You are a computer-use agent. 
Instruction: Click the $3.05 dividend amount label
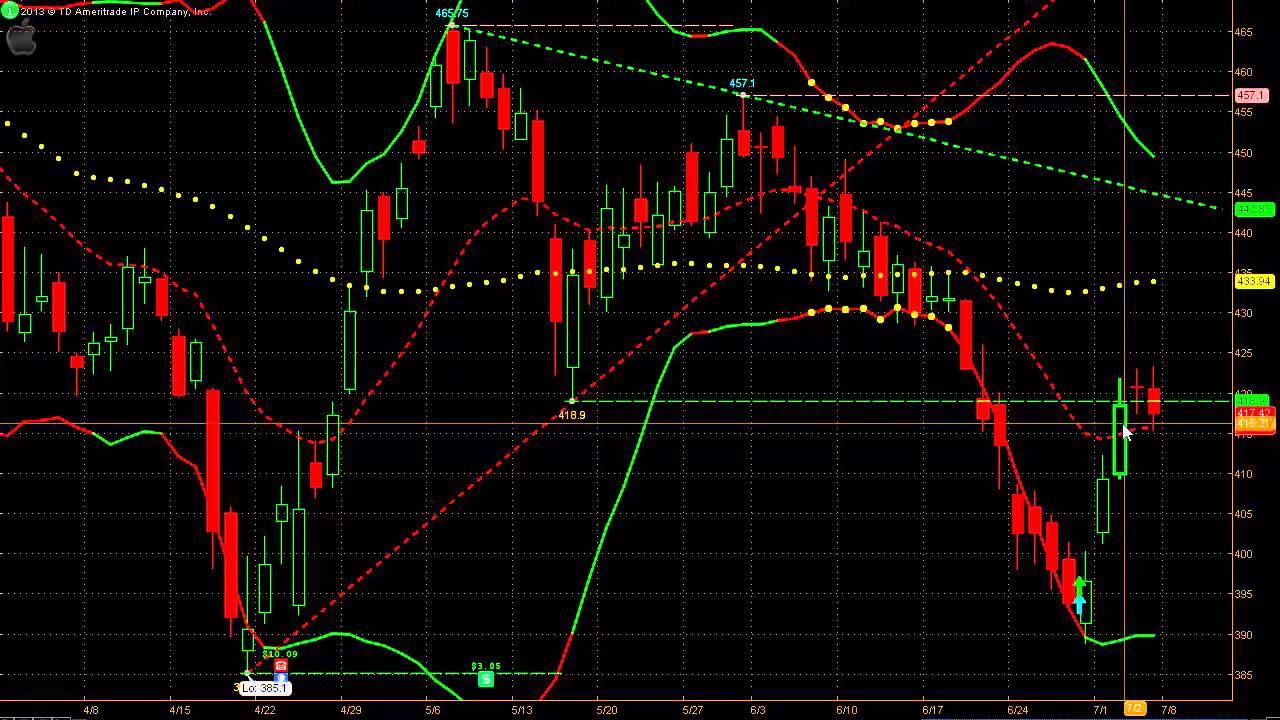tap(486, 666)
